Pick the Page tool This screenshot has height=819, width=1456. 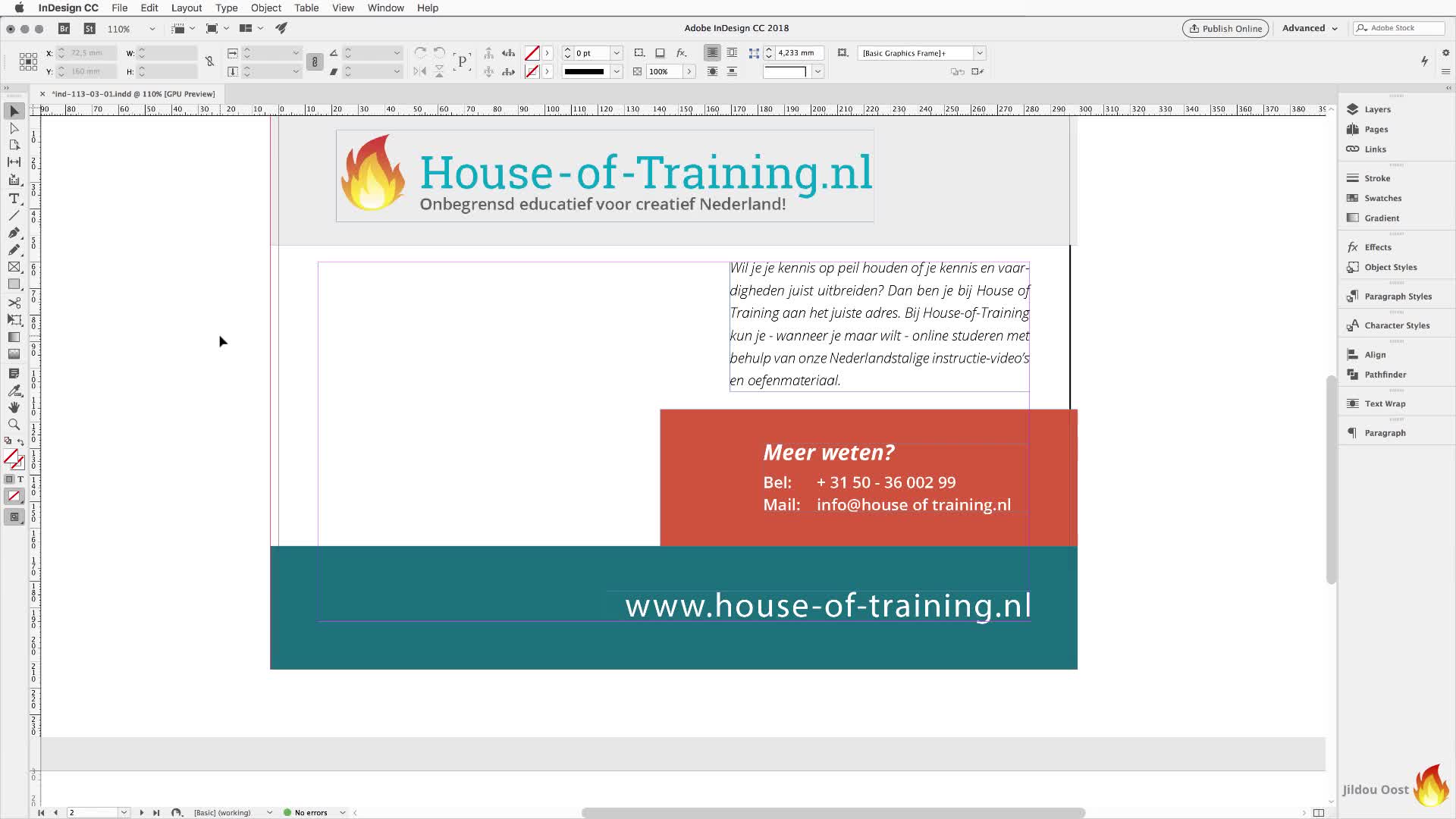tap(14, 145)
